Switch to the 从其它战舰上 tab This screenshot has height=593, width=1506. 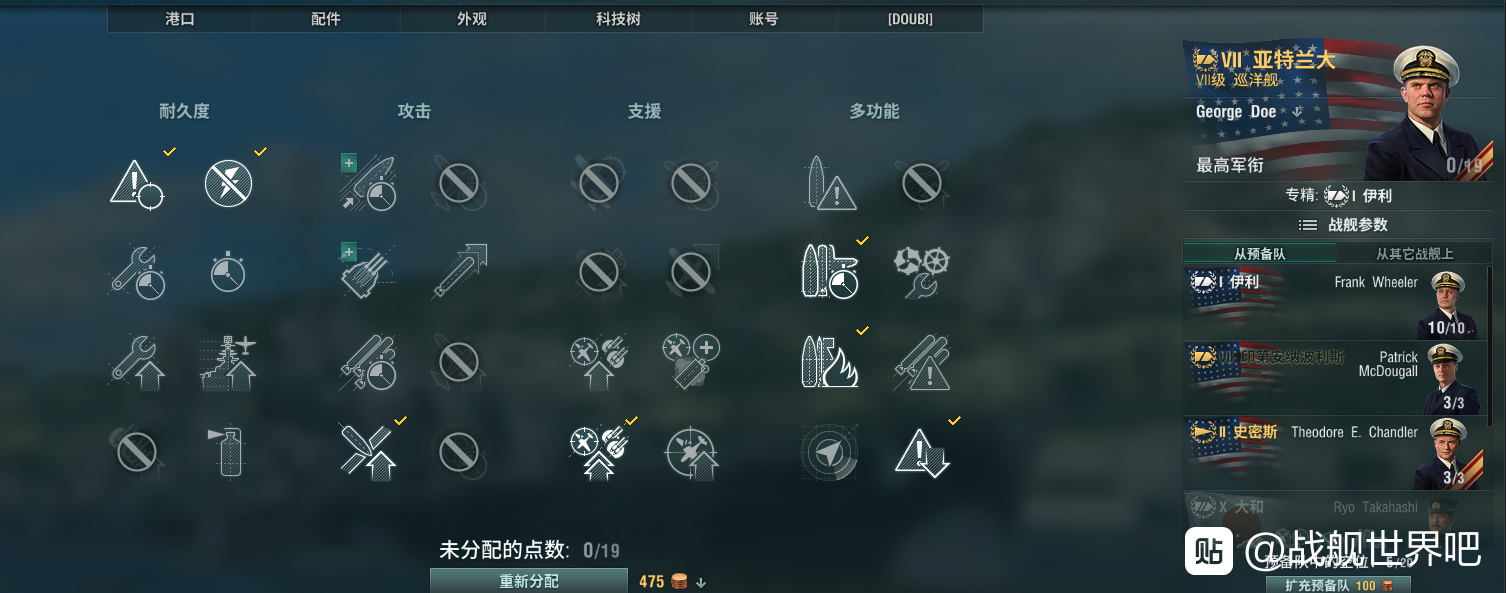(x=1415, y=254)
